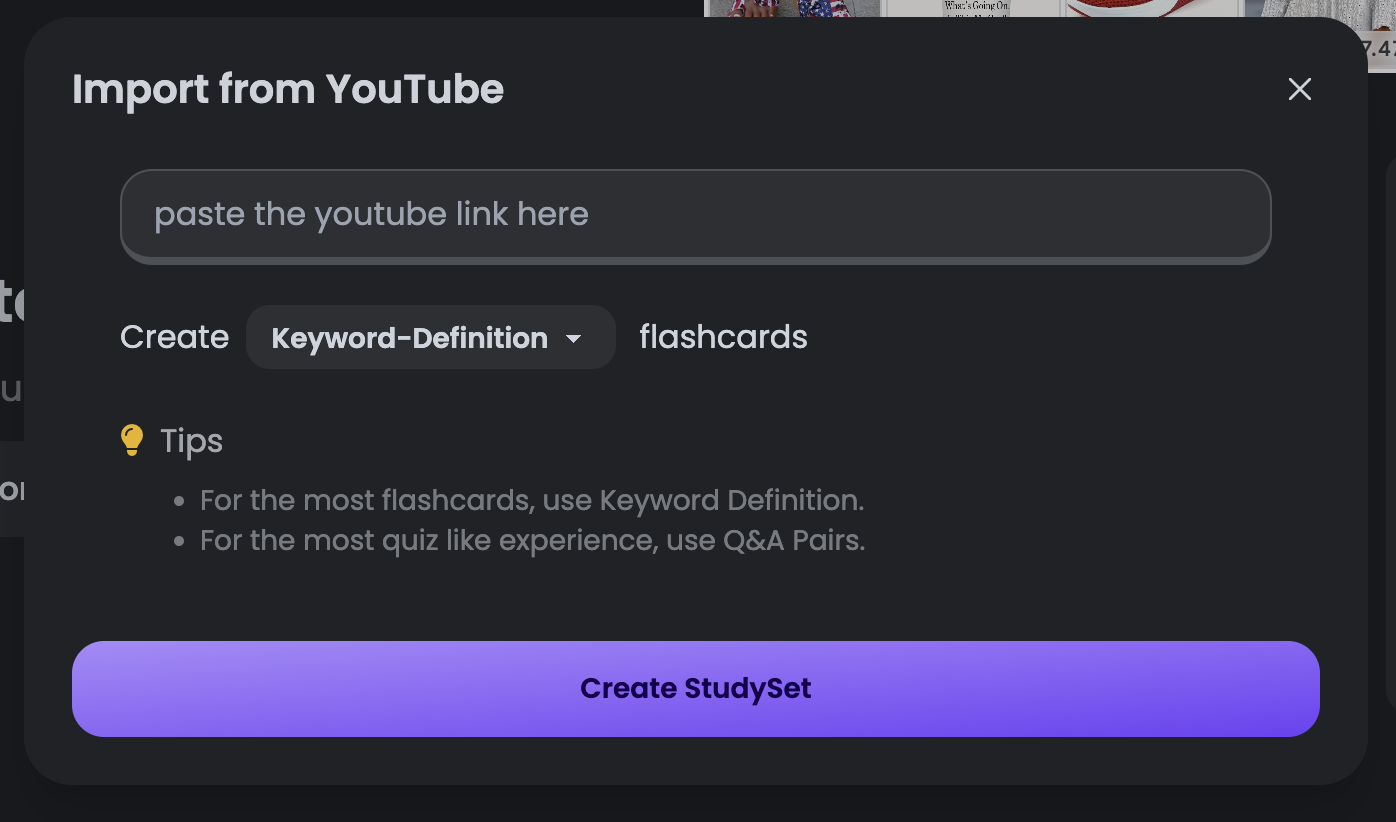This screenshot has height=822, width=1396.
Task: Click the lightbulb Tips icon
Action: pos(132,438)
